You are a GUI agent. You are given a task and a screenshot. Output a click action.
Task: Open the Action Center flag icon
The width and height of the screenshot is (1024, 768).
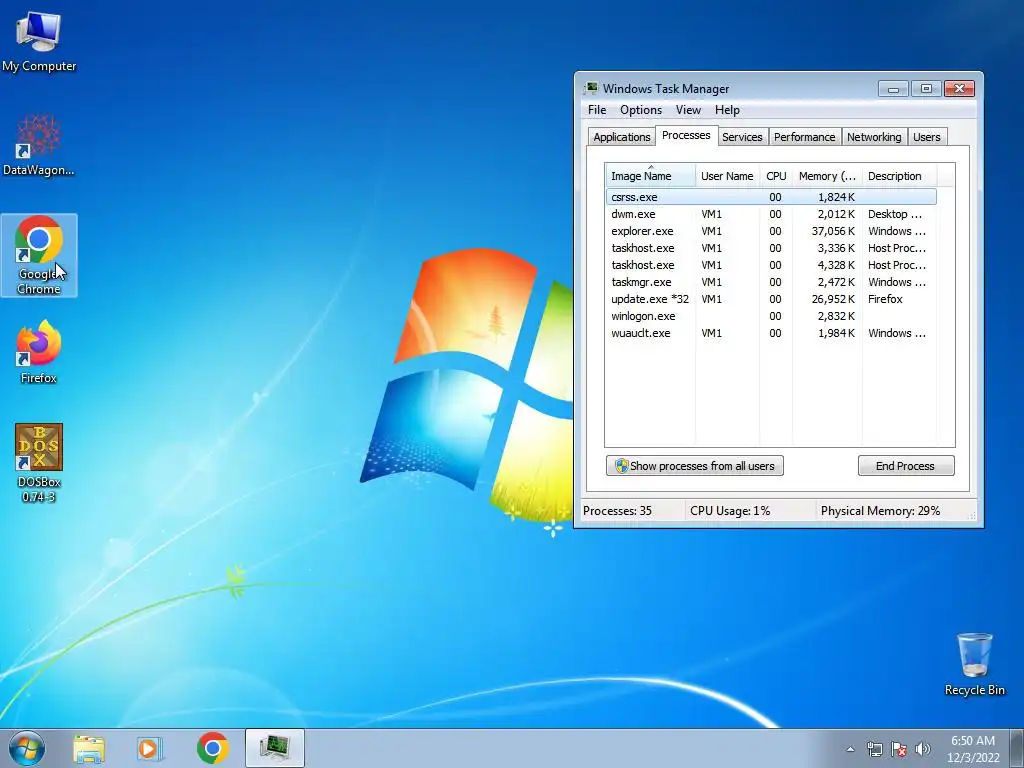[x=899, y=749]
